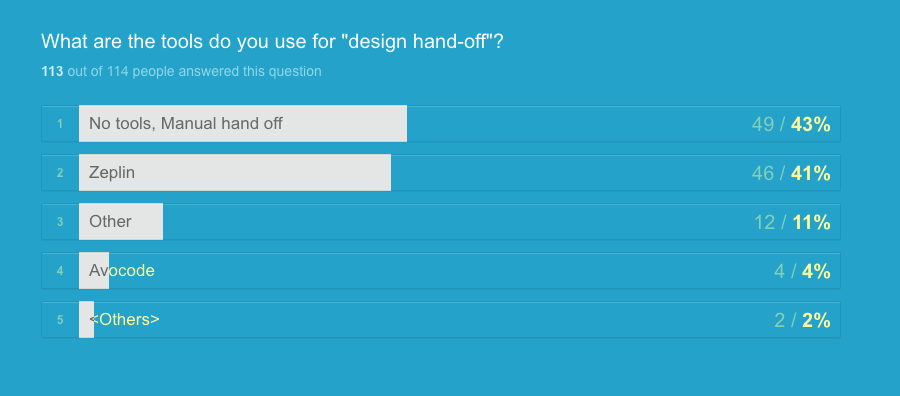Click rank number 2 beside Zeplin
Image resolution: width=900 pixels, height=396 pixels.
(x=60, y=172)
